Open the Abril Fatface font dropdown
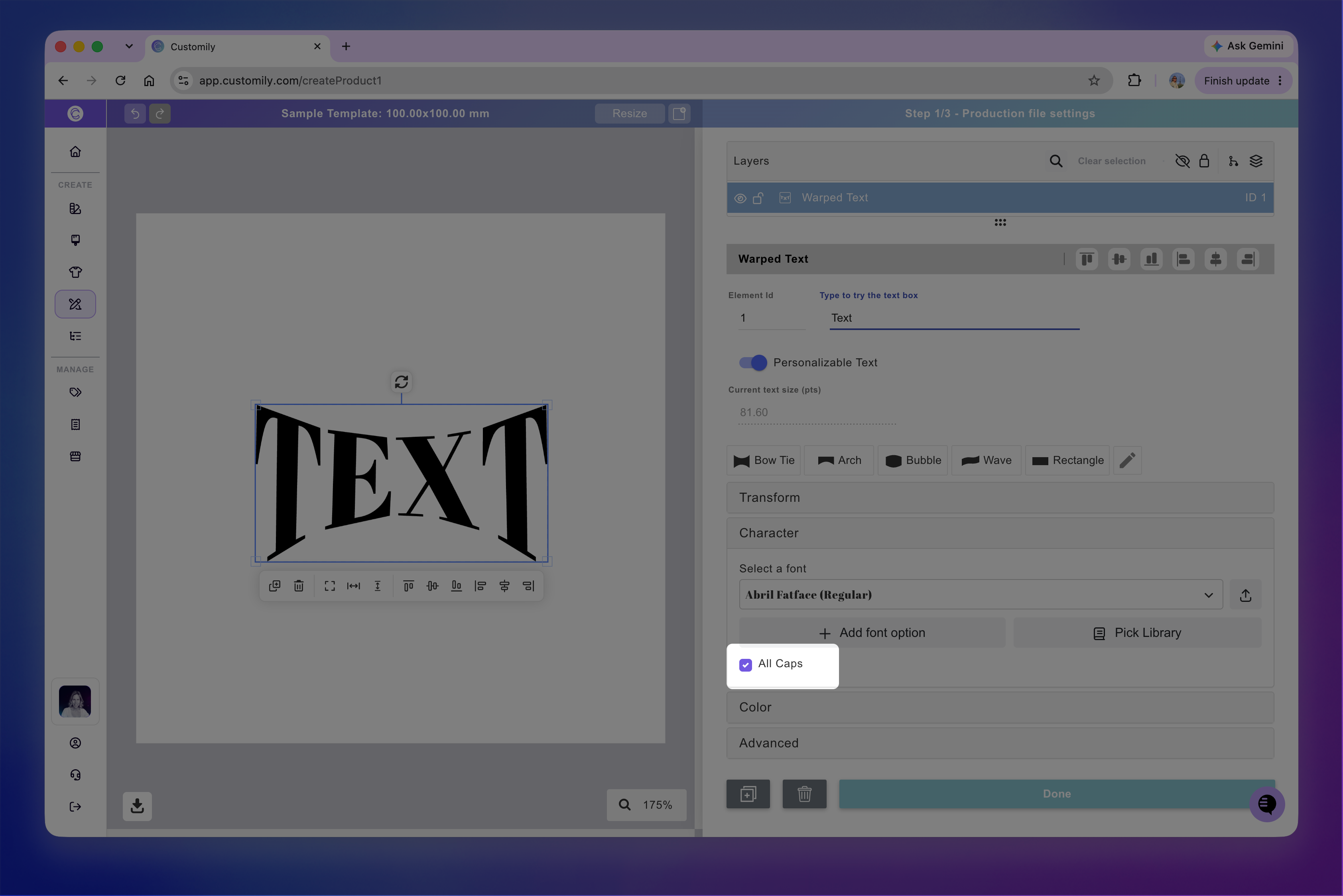1343x896 pixels. coord(981,595)
